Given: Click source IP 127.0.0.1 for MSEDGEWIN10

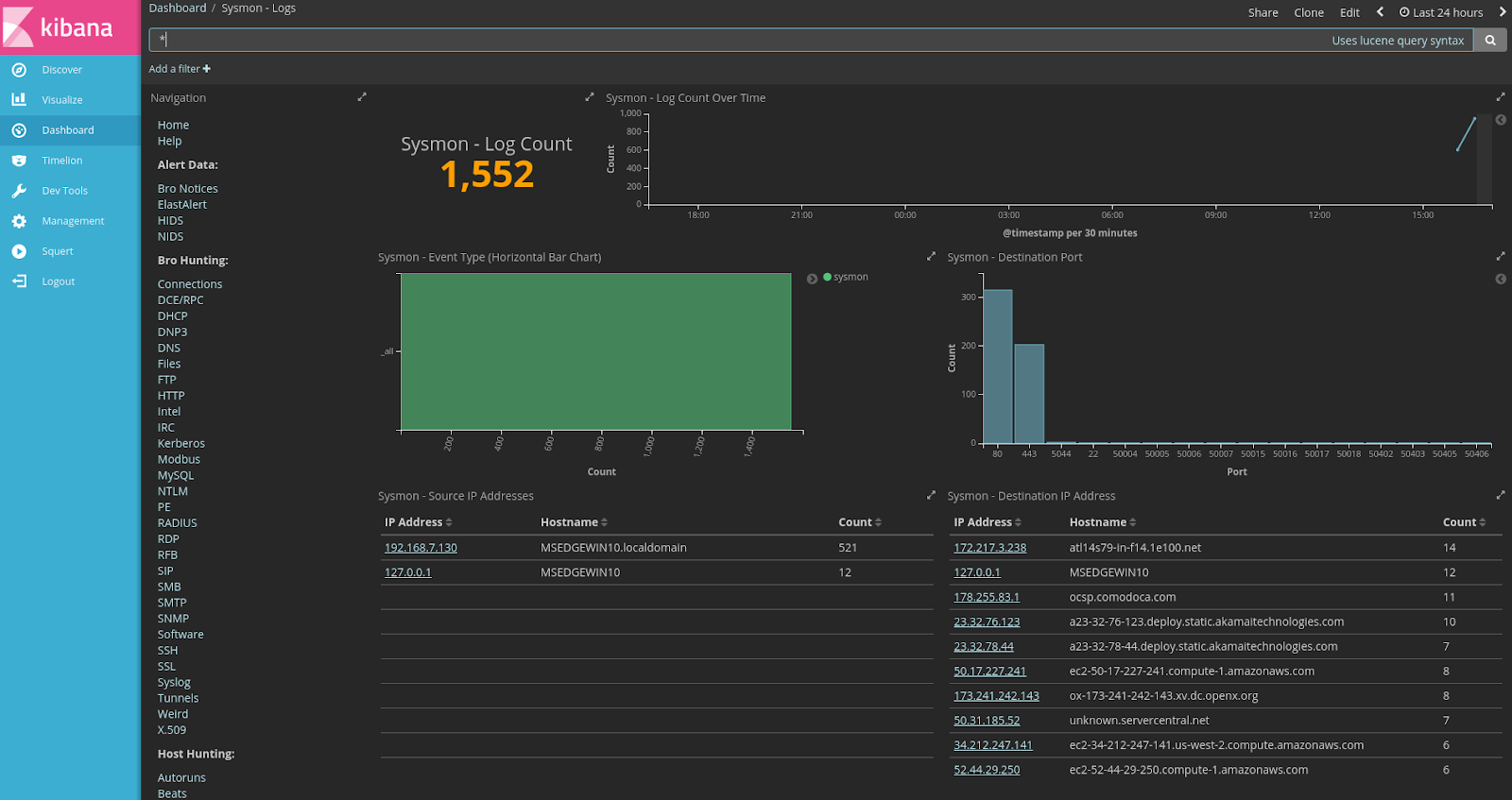Looking at the screenshot, I should 407,572.
